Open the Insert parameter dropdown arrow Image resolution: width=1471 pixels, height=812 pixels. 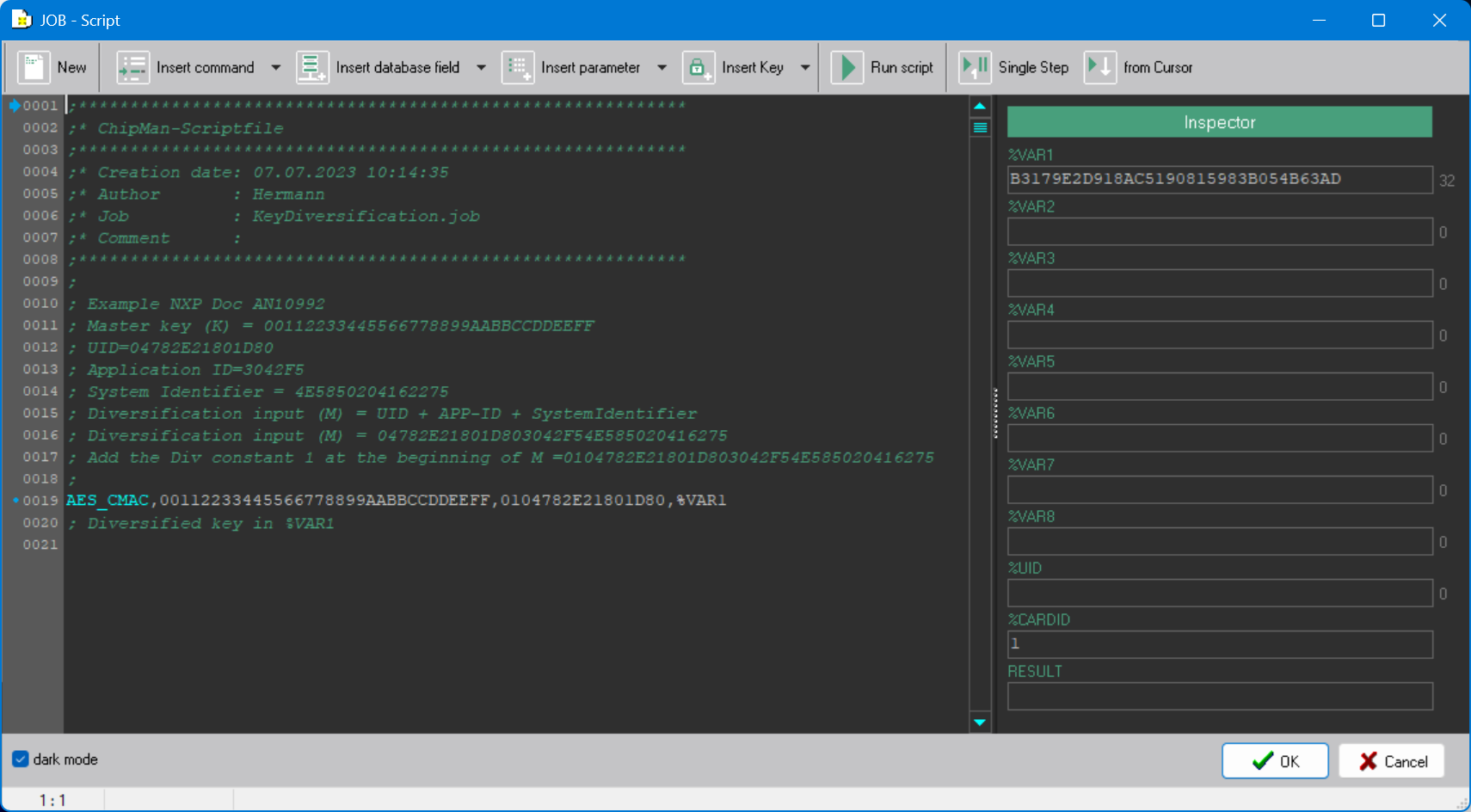pyautogui.click(x=662, y=67)
